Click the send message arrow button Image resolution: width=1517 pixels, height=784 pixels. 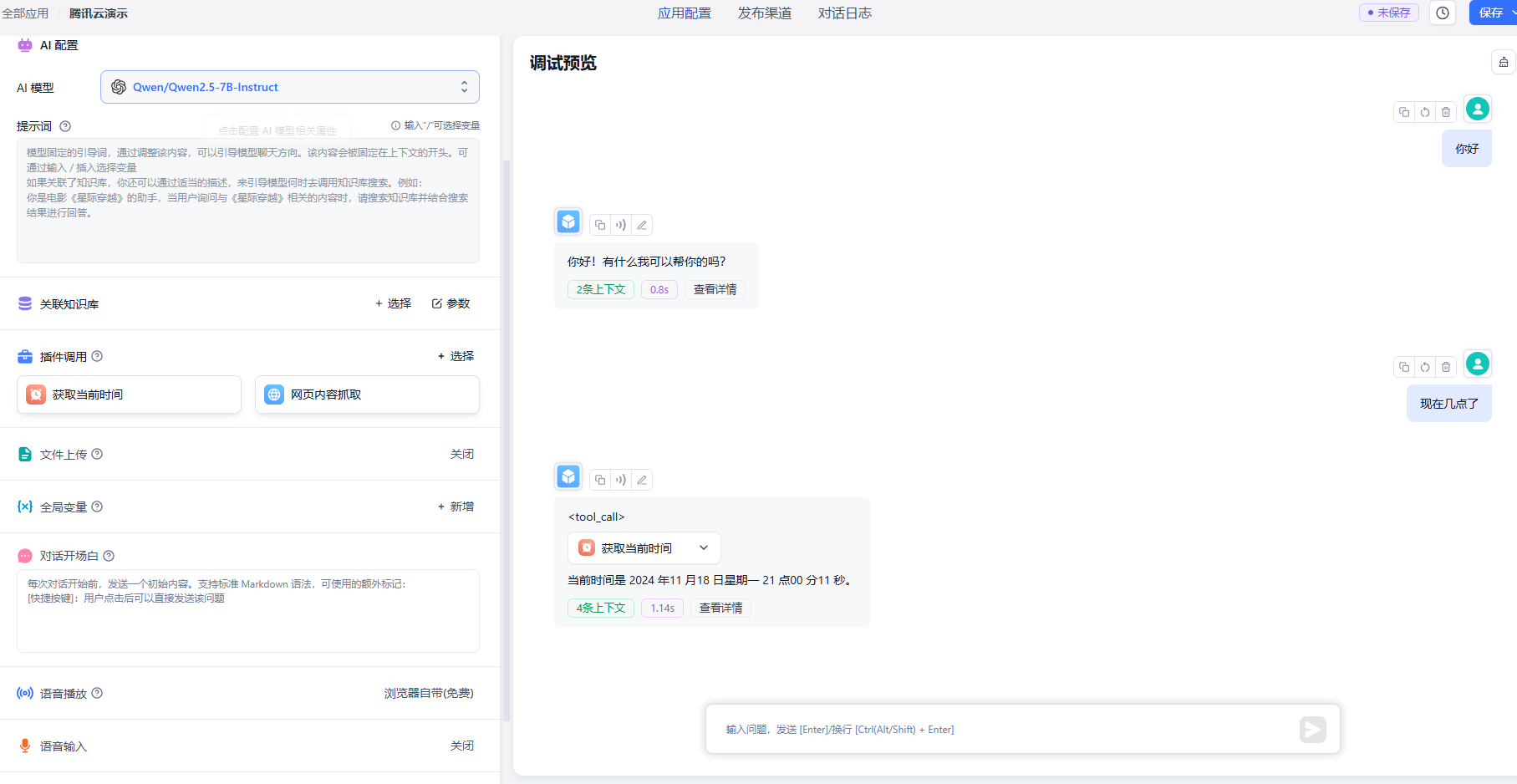(1313, 730)
